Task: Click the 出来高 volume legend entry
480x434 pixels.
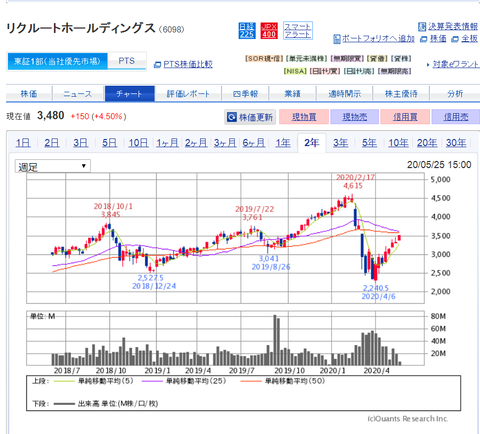Action: tap(106, 404)
